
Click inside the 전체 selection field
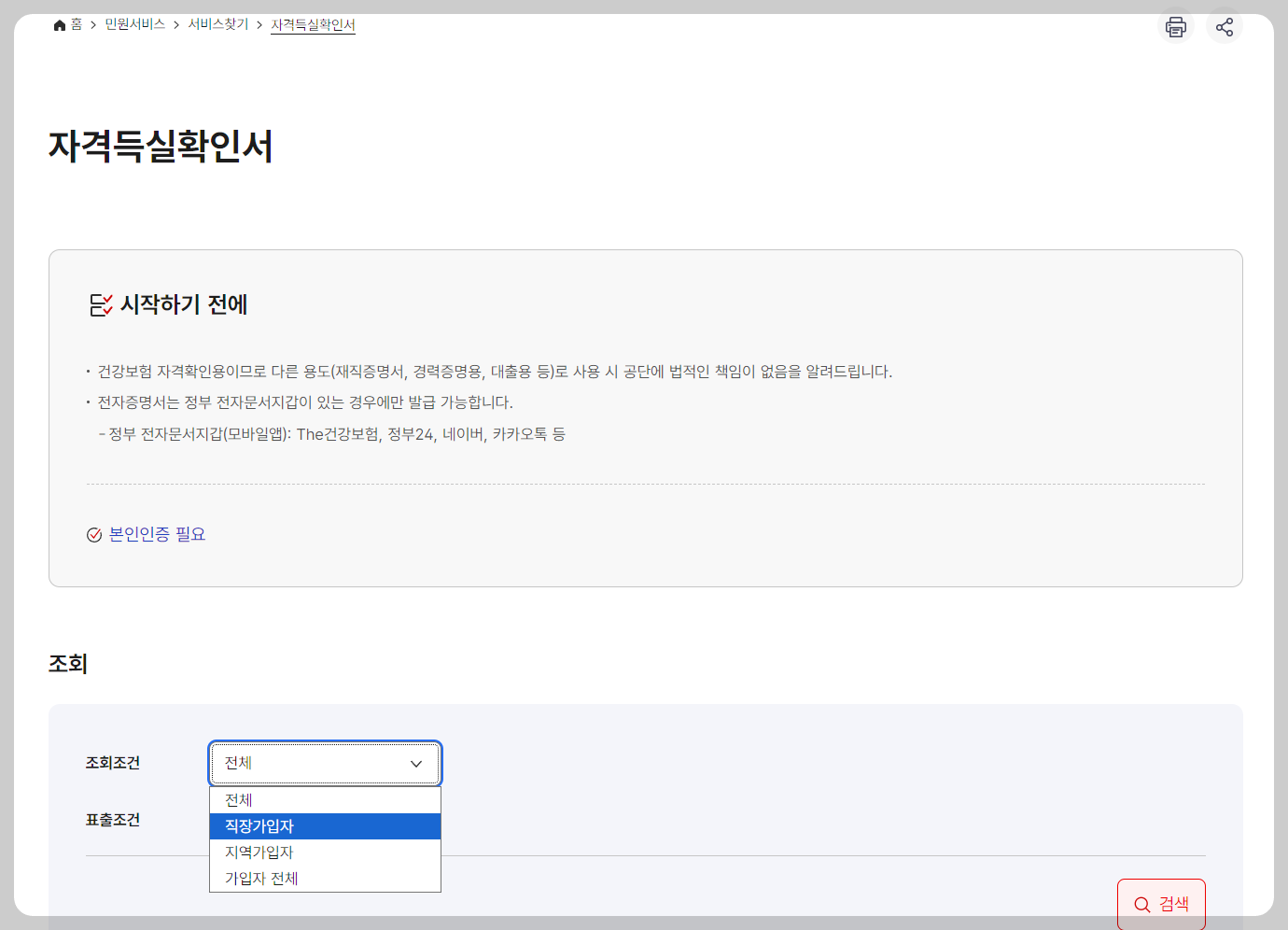click(x=308, y=763)
